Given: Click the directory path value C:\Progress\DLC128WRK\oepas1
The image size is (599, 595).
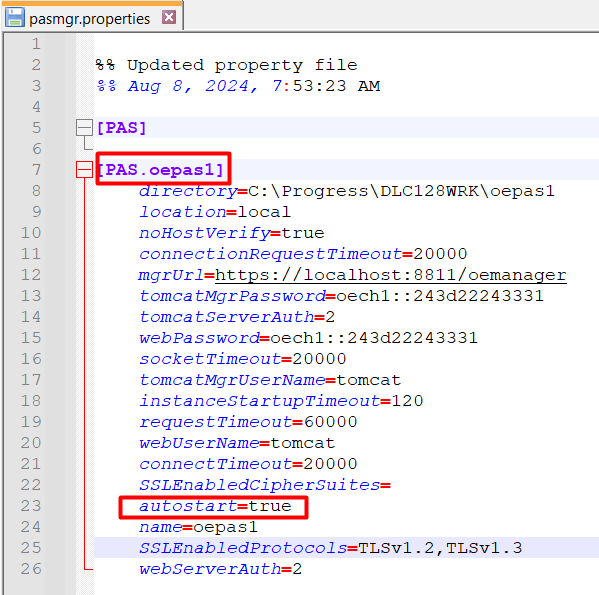Looking at the screenshot, I should (401, 191).
